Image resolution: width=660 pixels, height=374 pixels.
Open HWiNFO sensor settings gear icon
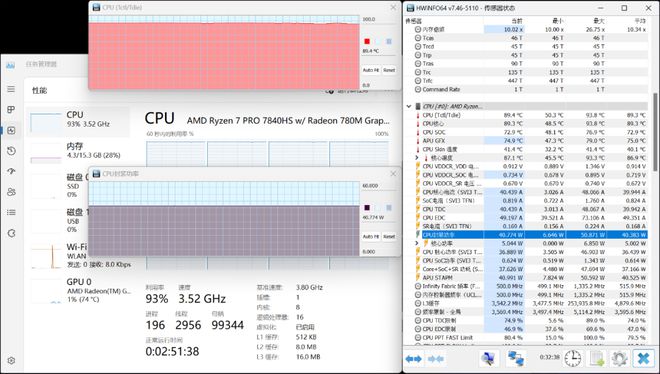click(x=619, y=358)
